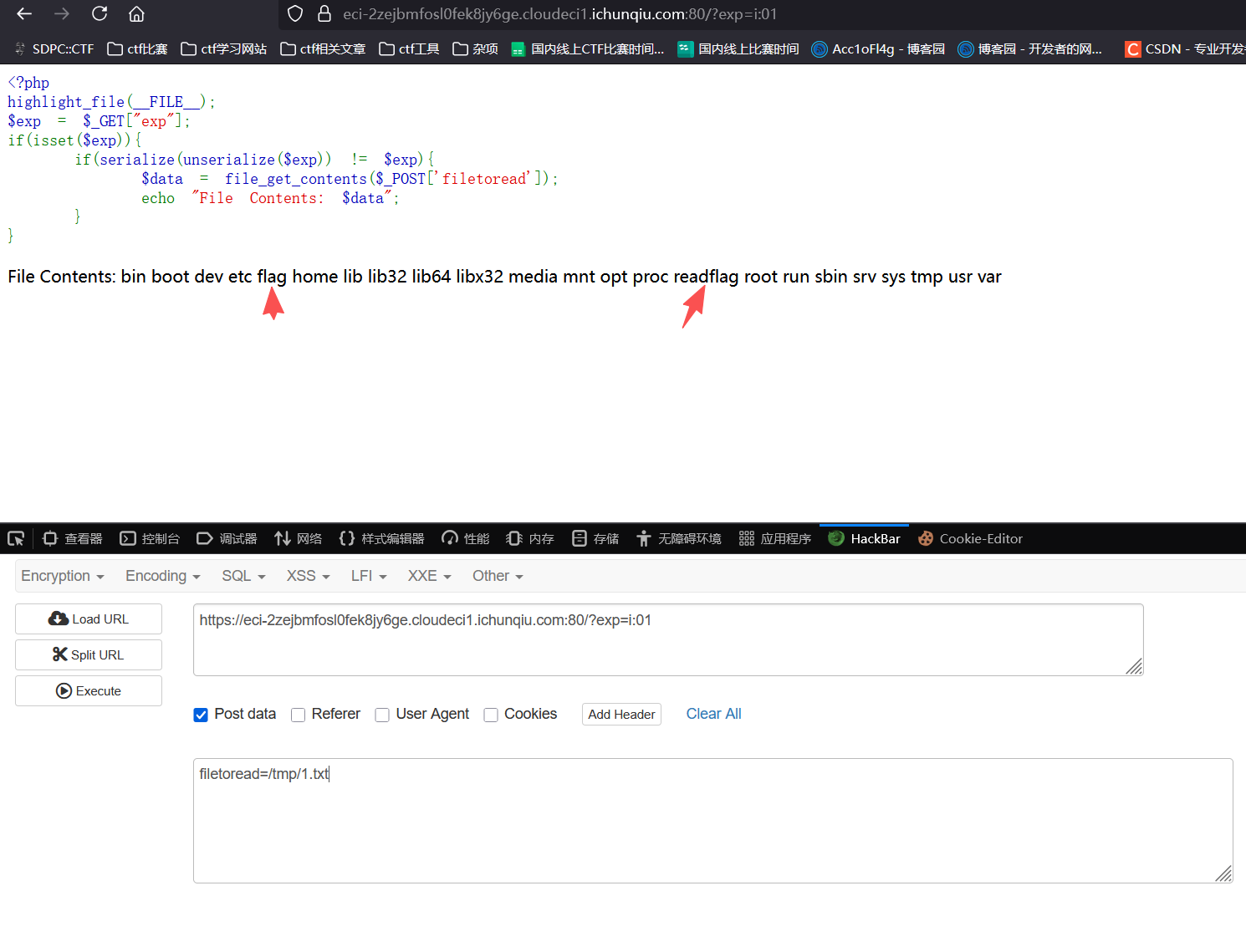Switch to 性能 performance tab
The height and width of the screenshot is (952, 1246).
[x=466, y=538]
